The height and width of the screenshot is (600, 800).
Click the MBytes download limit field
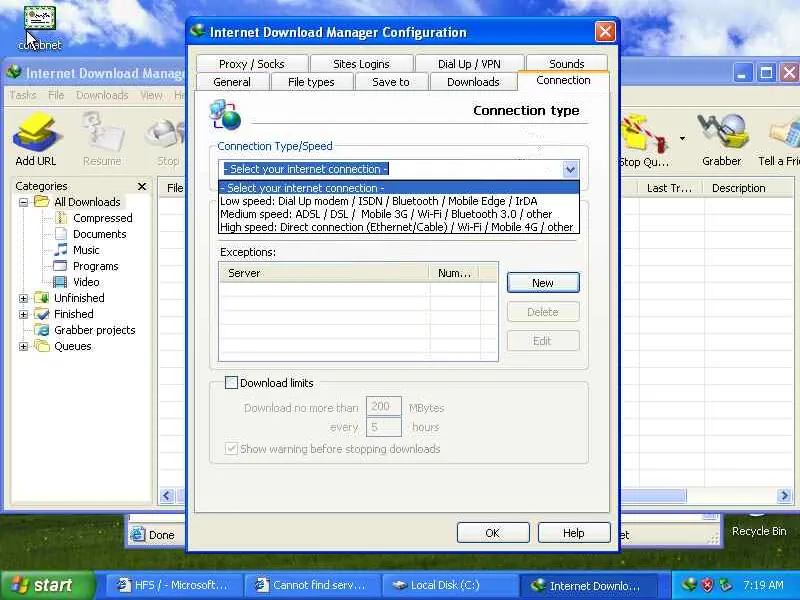384,406
